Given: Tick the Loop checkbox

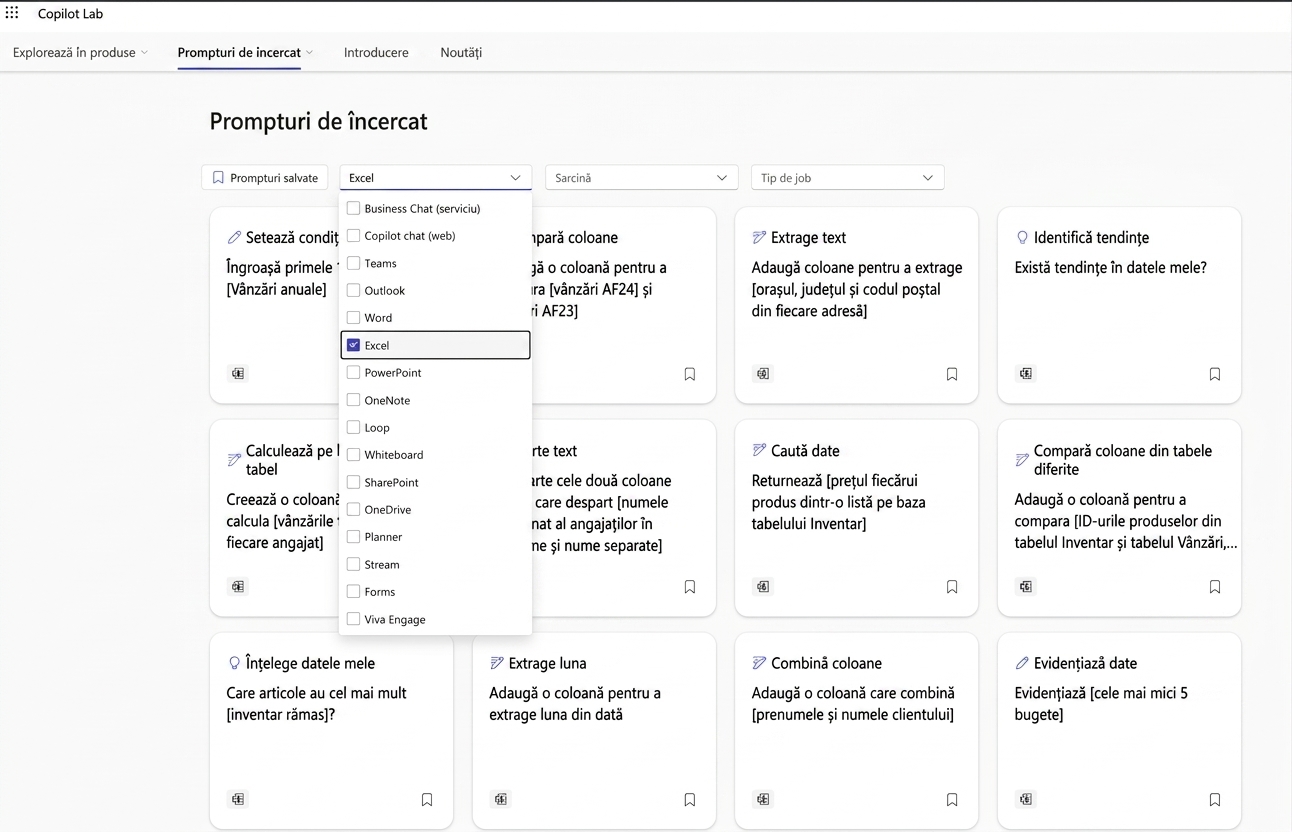Looking at the screenshot, I should (353, 427).
